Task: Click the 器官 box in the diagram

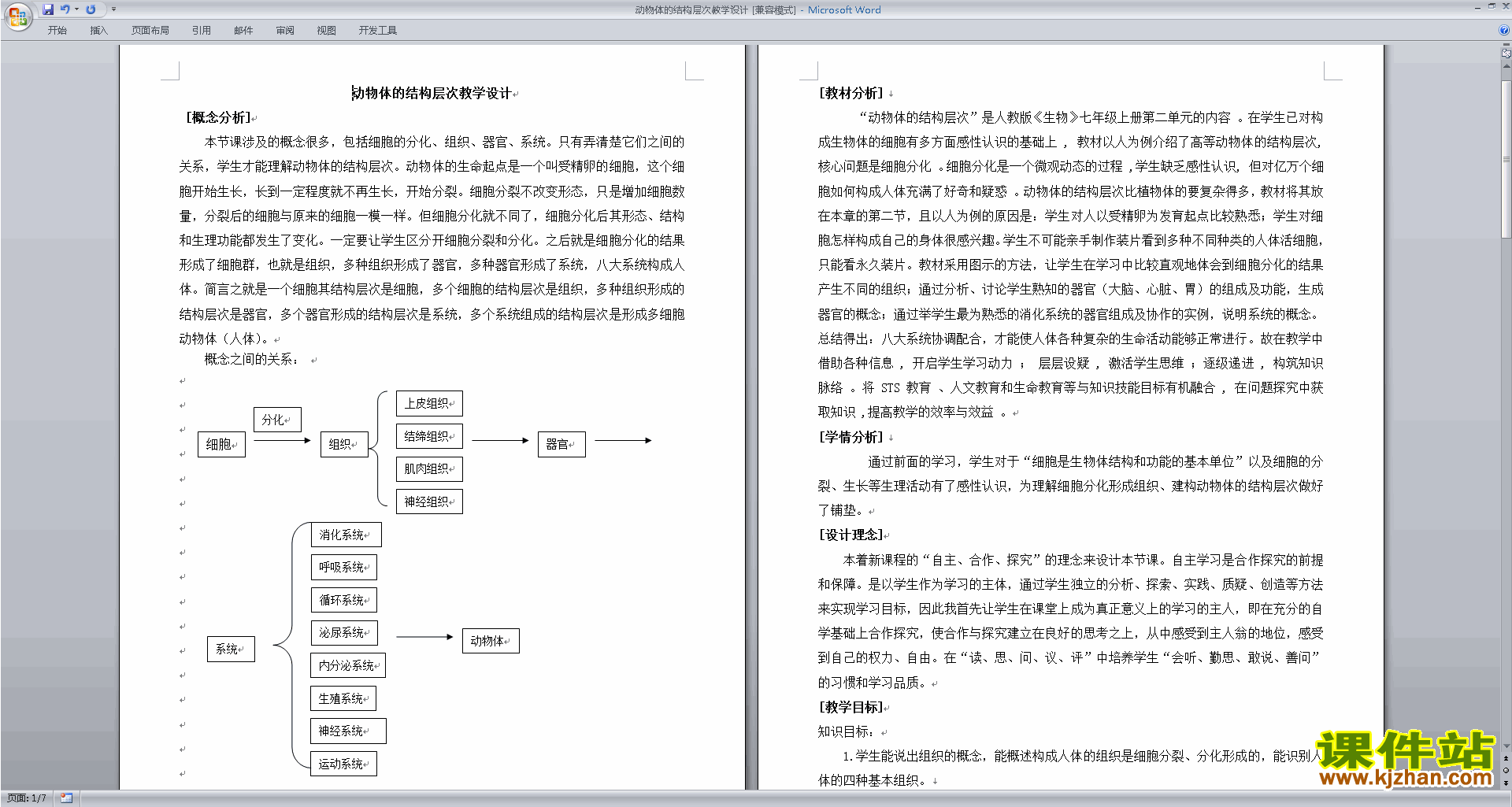Action: point(561,445)
